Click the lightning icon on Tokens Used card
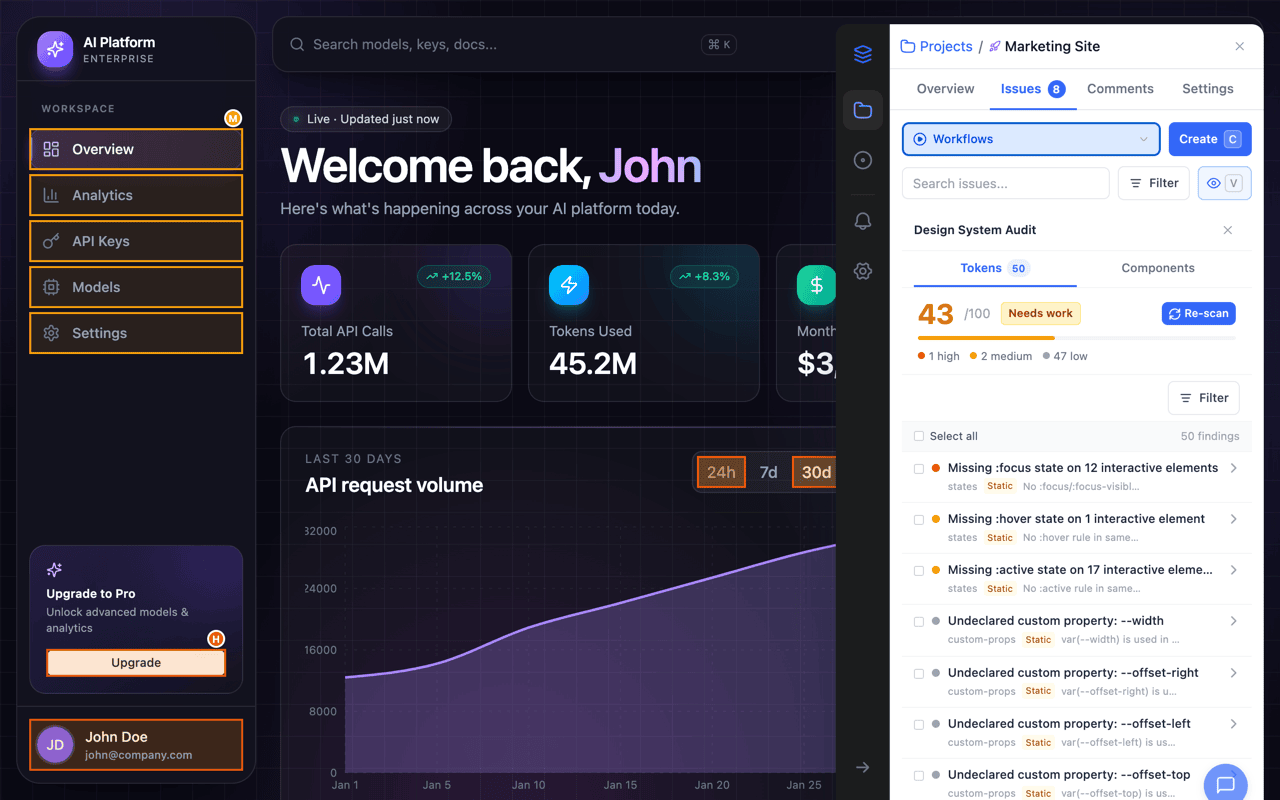Image resolution: width=1280 pixels, height=800 pixels. click(x=569, y=285)
